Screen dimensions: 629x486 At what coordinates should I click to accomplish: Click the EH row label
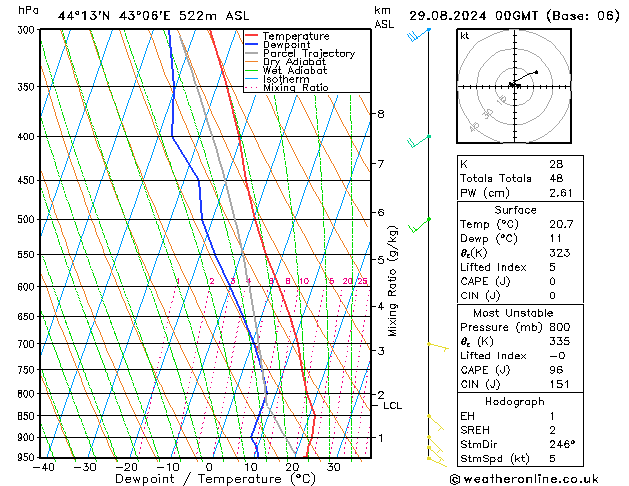click(467, 416)
